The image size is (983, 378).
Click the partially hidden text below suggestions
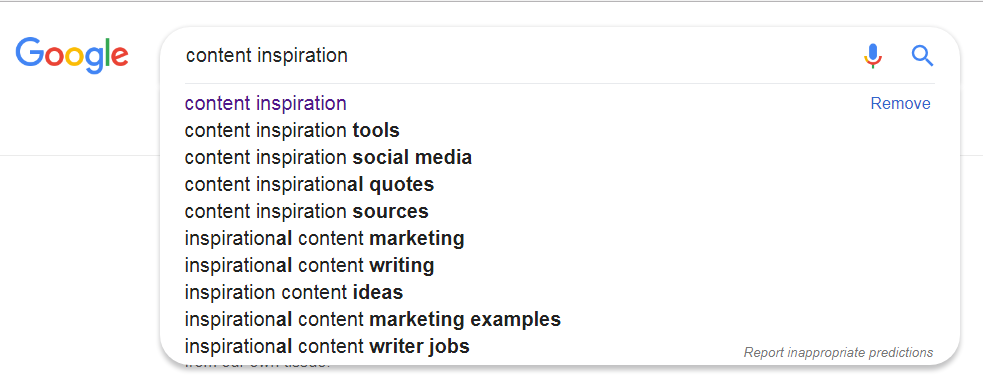(256, 364)
